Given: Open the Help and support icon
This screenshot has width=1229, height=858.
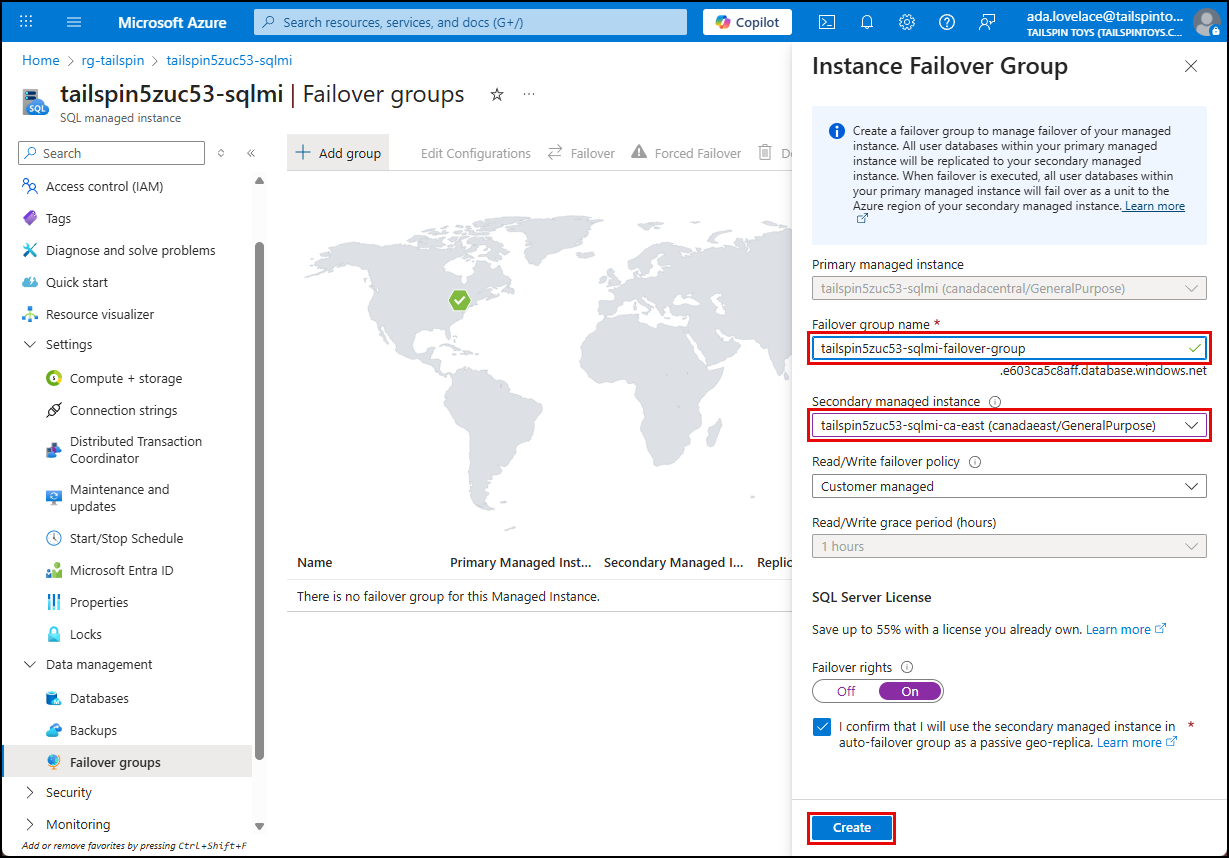Looking at the screenshot, I should pyautogui.click(x=946, y=21).
